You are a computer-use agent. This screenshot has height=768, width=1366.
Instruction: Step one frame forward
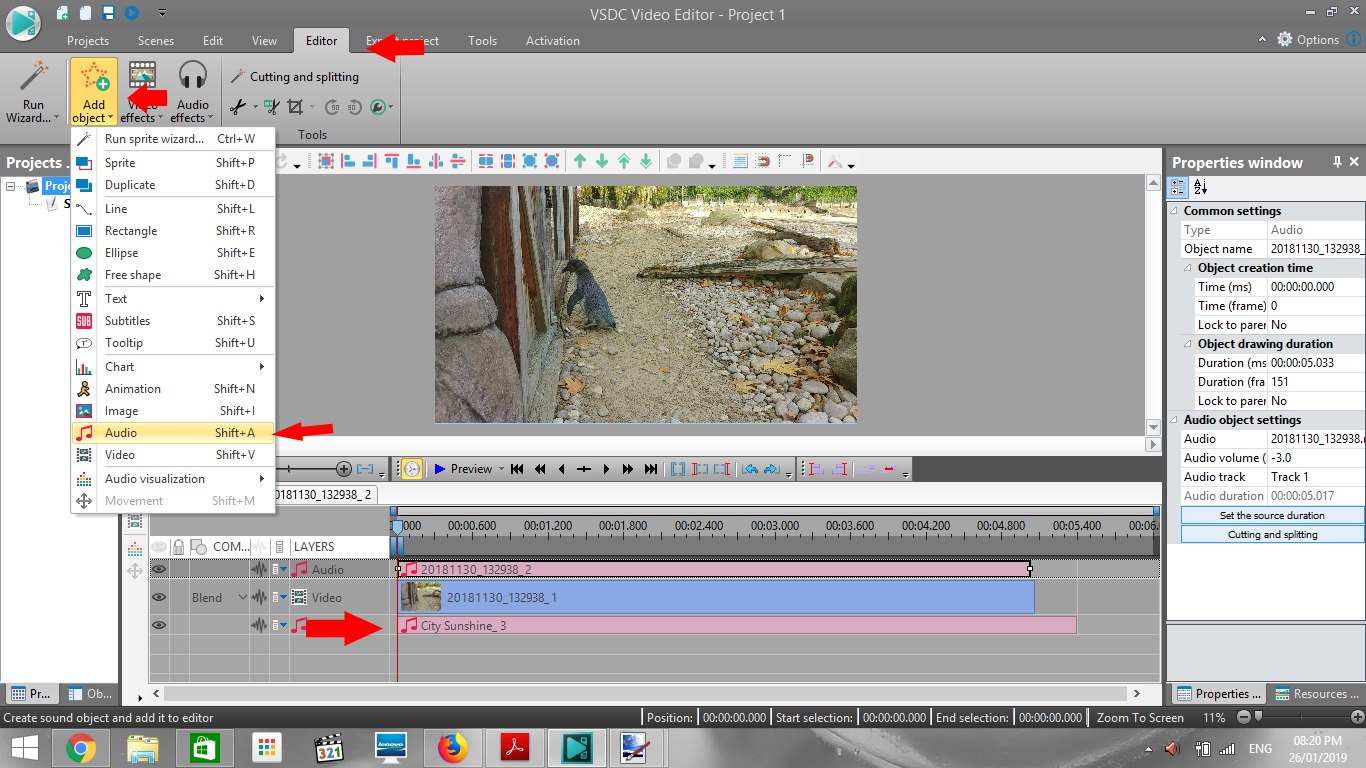point(606,469)
